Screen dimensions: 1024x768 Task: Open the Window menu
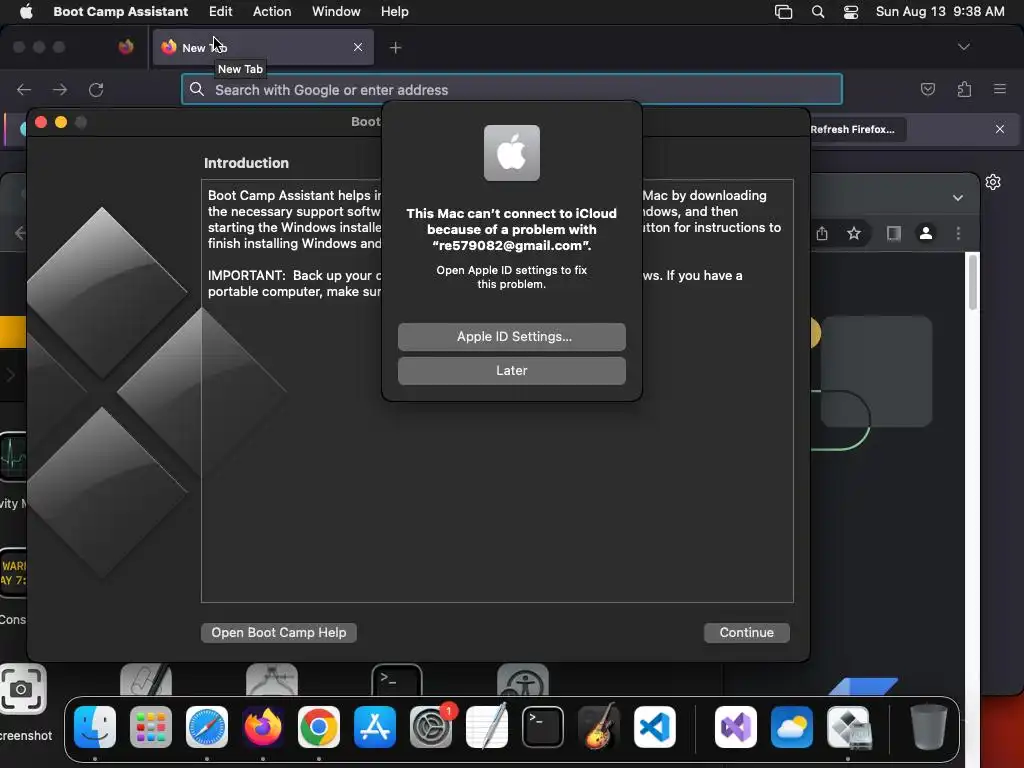(336, 11)
